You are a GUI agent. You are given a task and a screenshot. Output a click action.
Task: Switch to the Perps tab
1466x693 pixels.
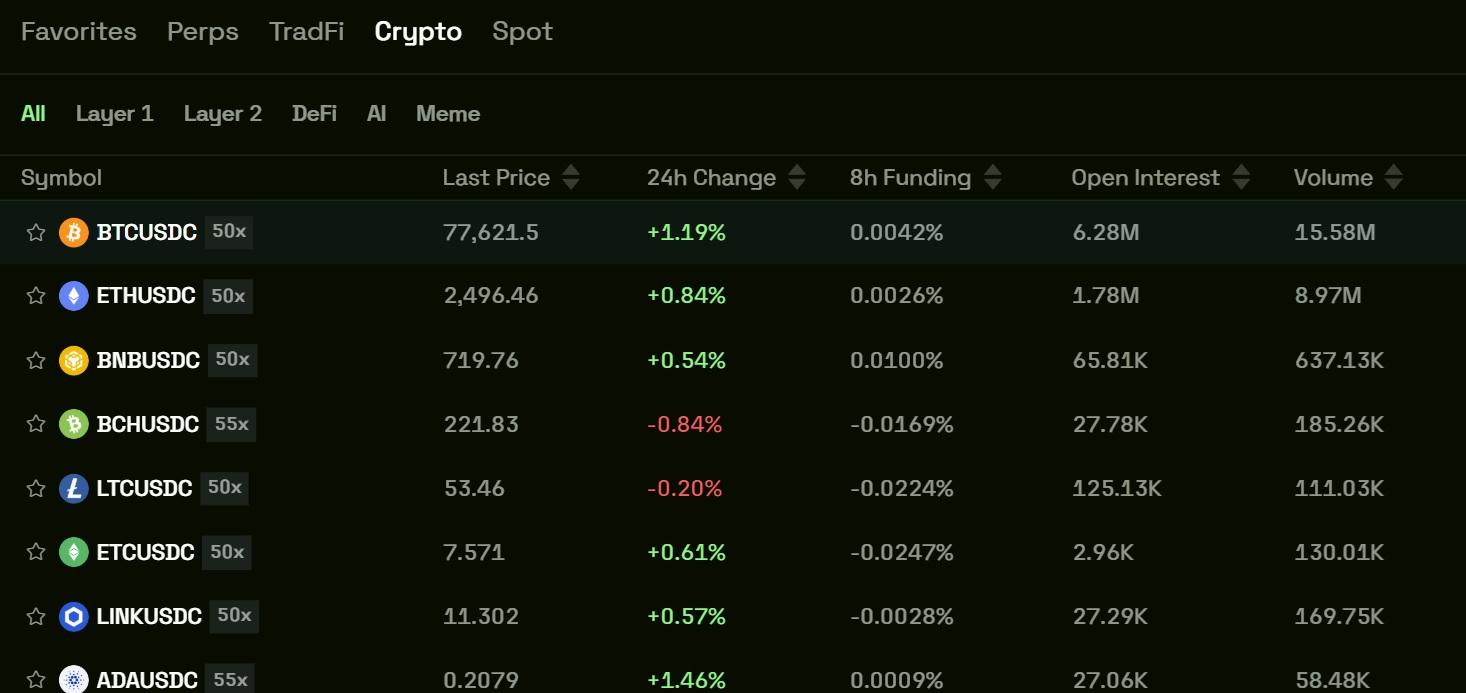tap(203, 32)
